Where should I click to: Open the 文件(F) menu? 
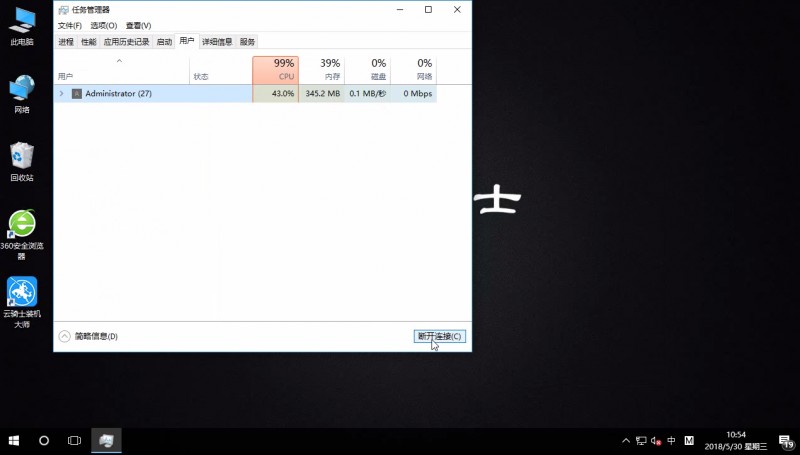70,26
